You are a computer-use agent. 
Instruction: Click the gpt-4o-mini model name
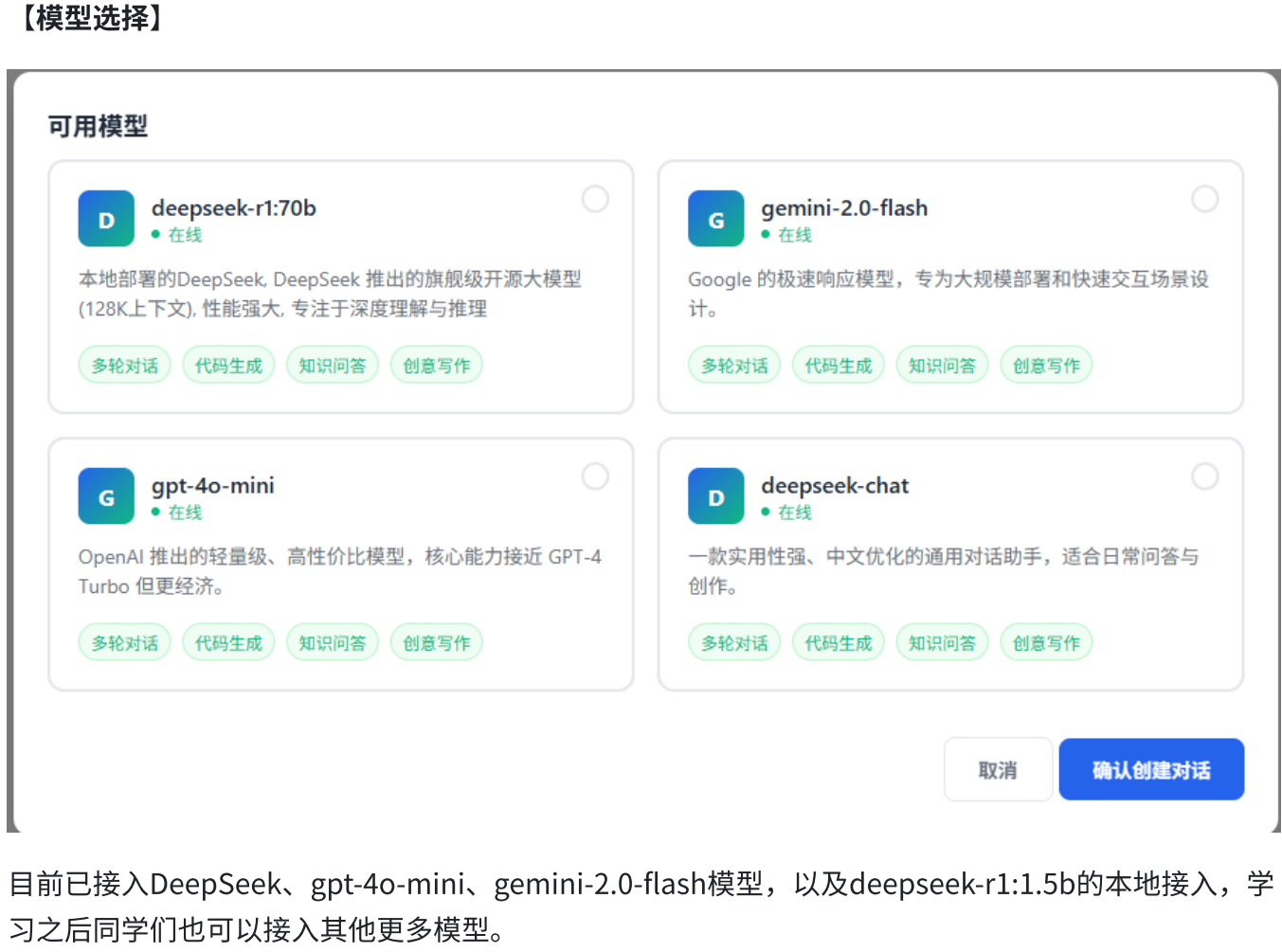pos(213,486)
